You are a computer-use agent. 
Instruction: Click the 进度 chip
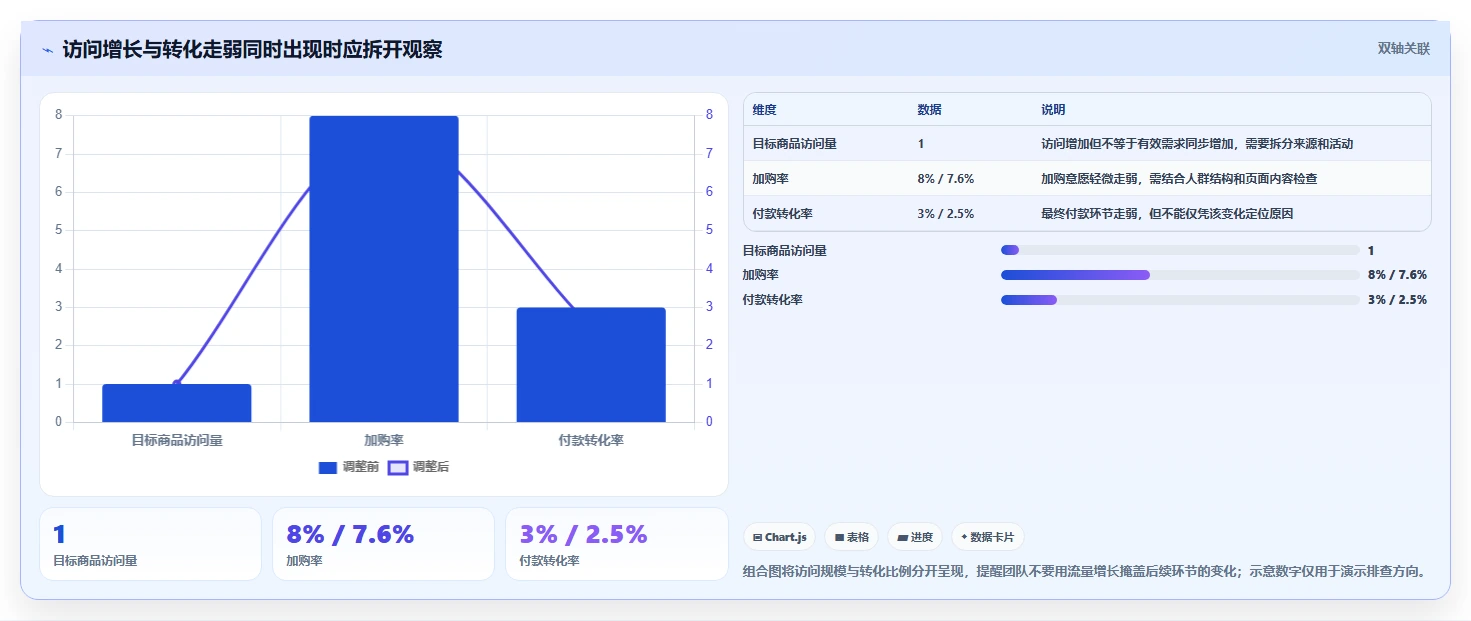pos(915,537)
